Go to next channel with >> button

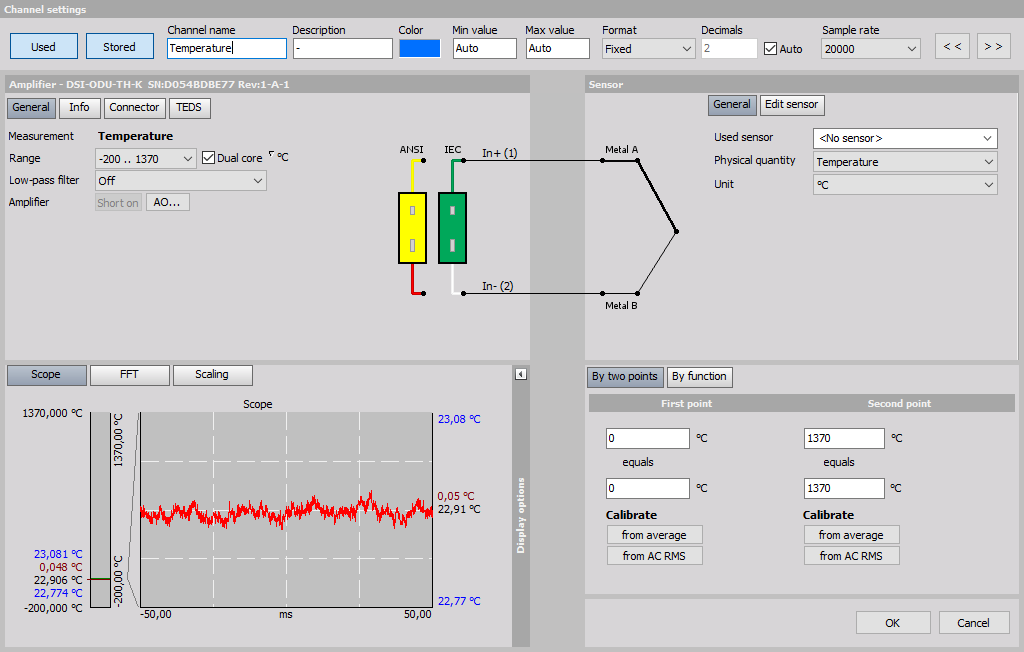pos(993,46)
